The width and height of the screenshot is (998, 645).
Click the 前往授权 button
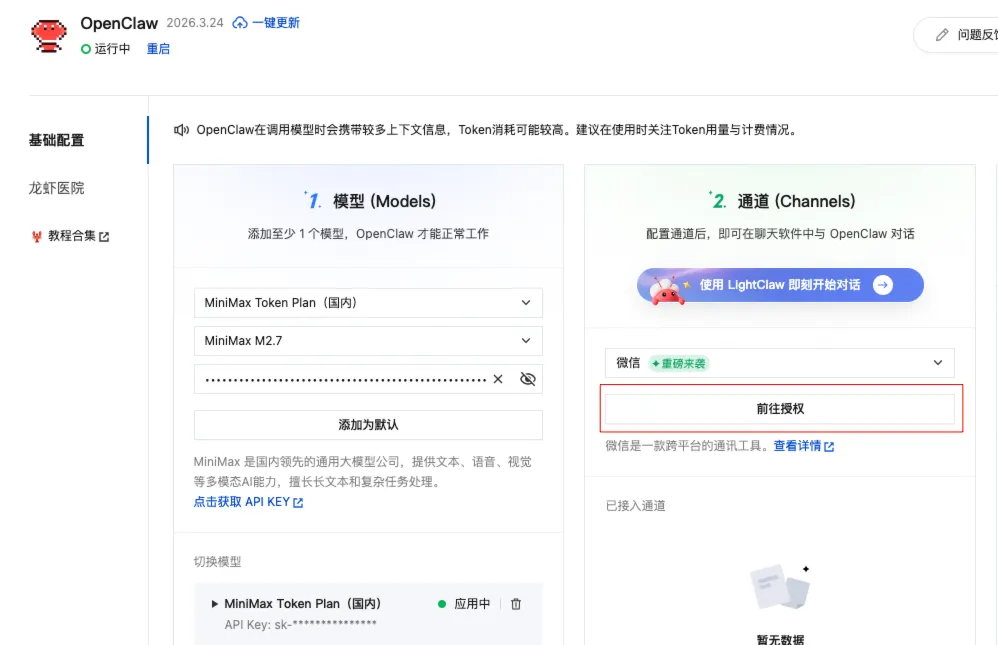pyautogui.click(x=780, y=409)
